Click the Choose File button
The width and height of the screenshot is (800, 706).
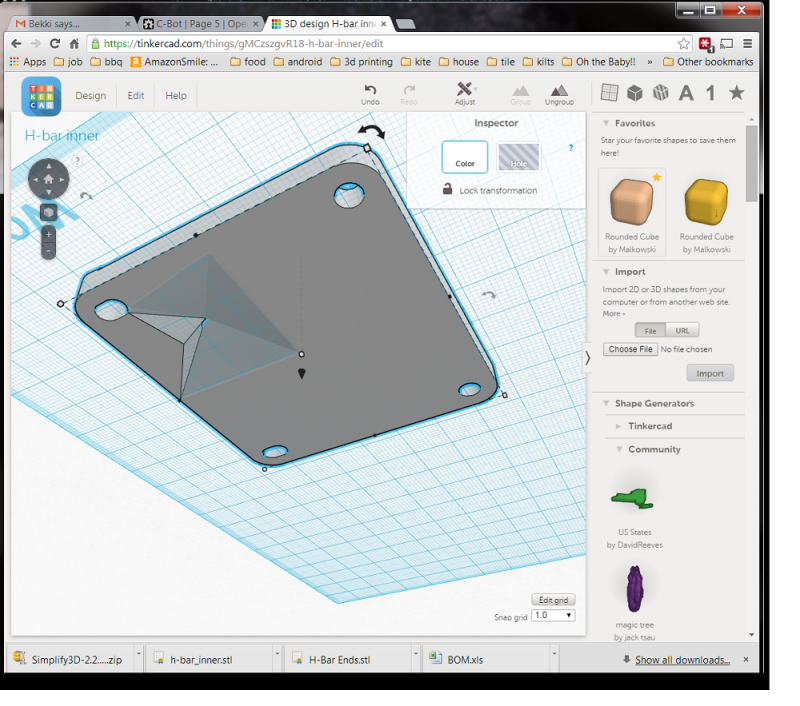[631, 349]
